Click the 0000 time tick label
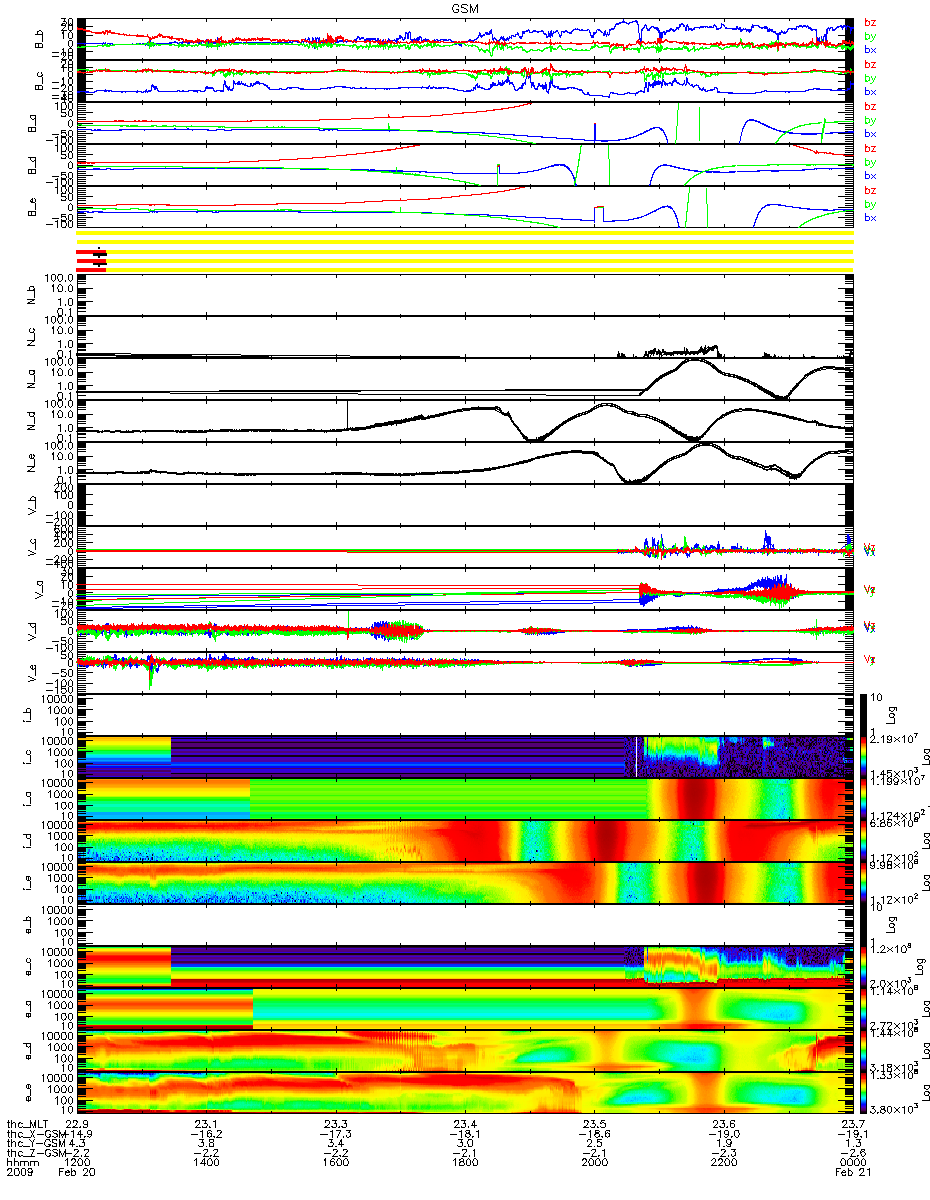This screenshot has width=930, height=1200. (x=852, y=1163)
